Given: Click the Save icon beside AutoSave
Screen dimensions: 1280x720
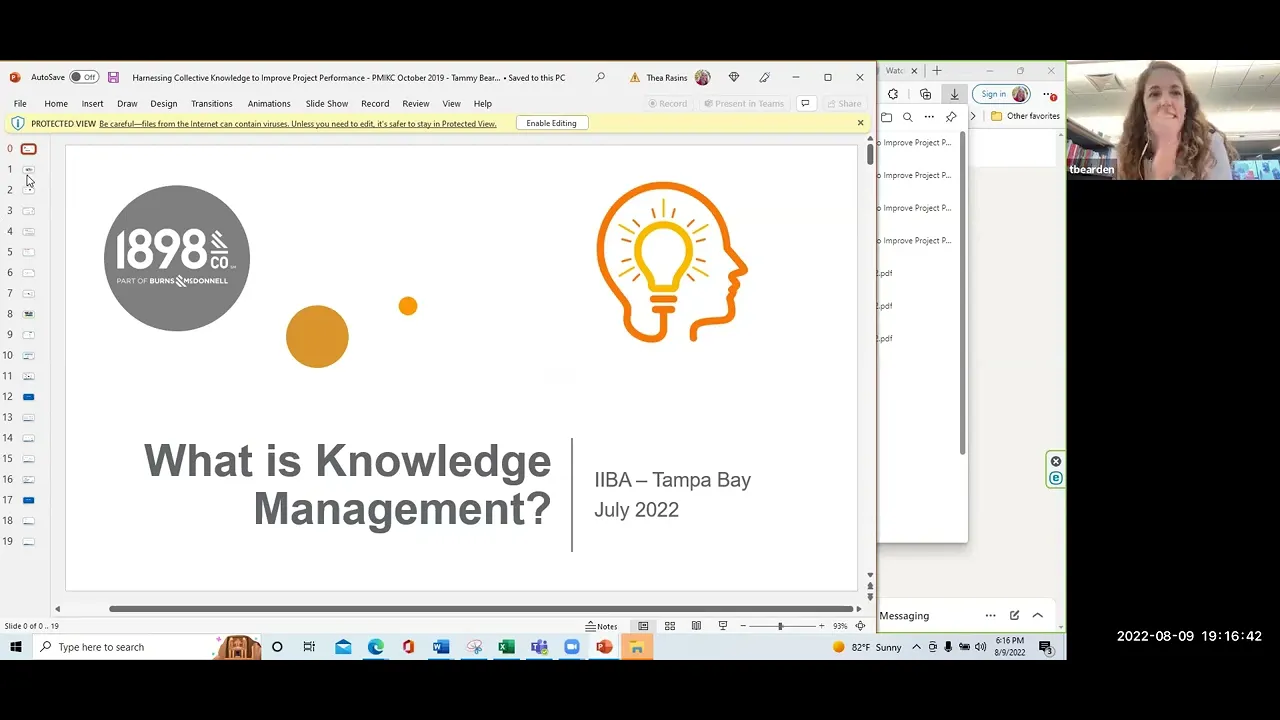Looking at the screenshot, I should click(x=113, y=77).
